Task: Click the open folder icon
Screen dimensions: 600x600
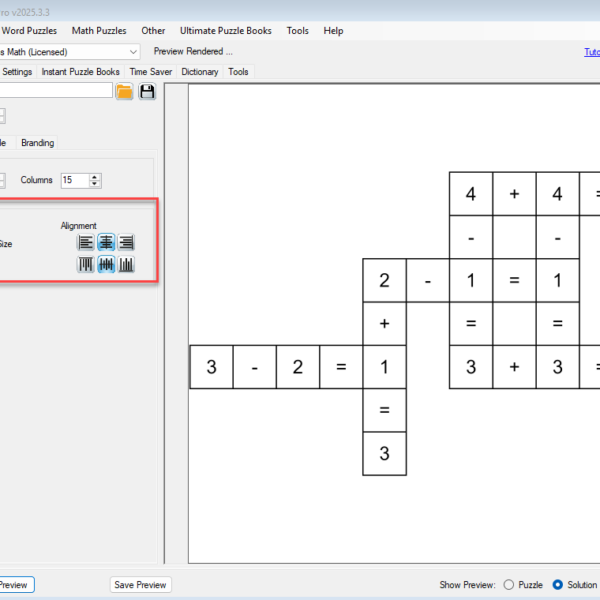Action: 124,92
